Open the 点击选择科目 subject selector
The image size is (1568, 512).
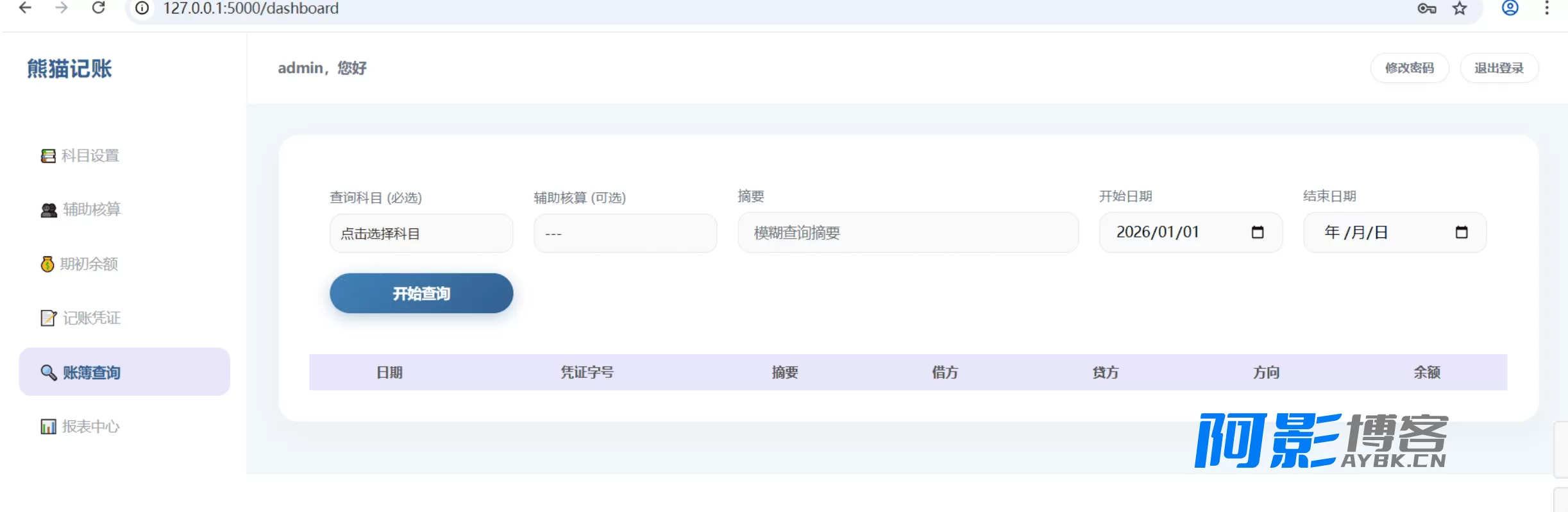421,234
